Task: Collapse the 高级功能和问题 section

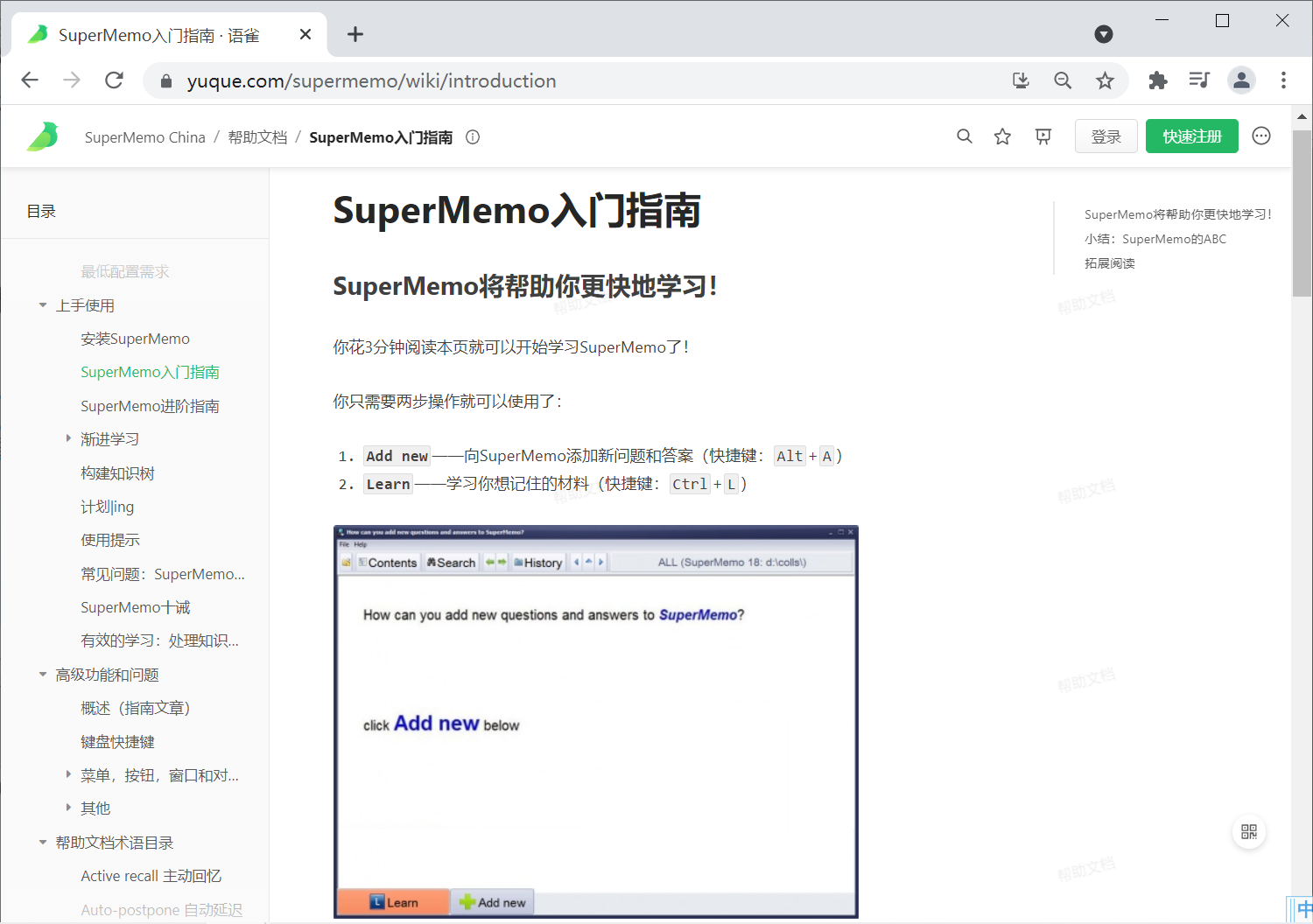Action: click(x=43, y=674)
